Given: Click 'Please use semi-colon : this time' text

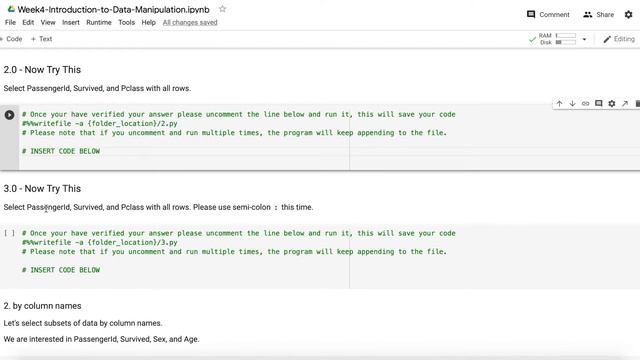Looking at the screenshot, I should pyautogui.click(x=253, y=207).
